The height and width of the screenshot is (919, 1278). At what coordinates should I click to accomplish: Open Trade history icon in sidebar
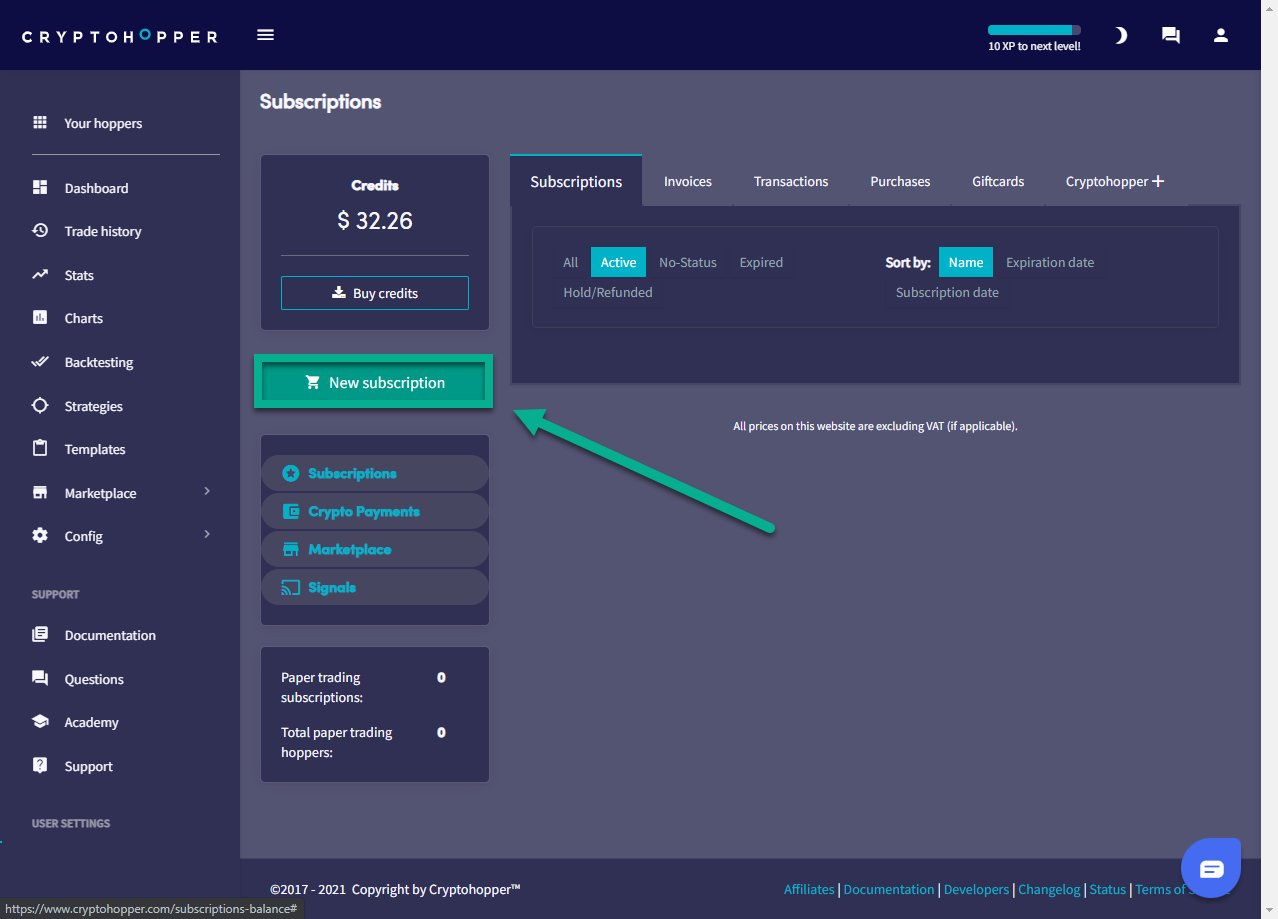coord(40,231)
